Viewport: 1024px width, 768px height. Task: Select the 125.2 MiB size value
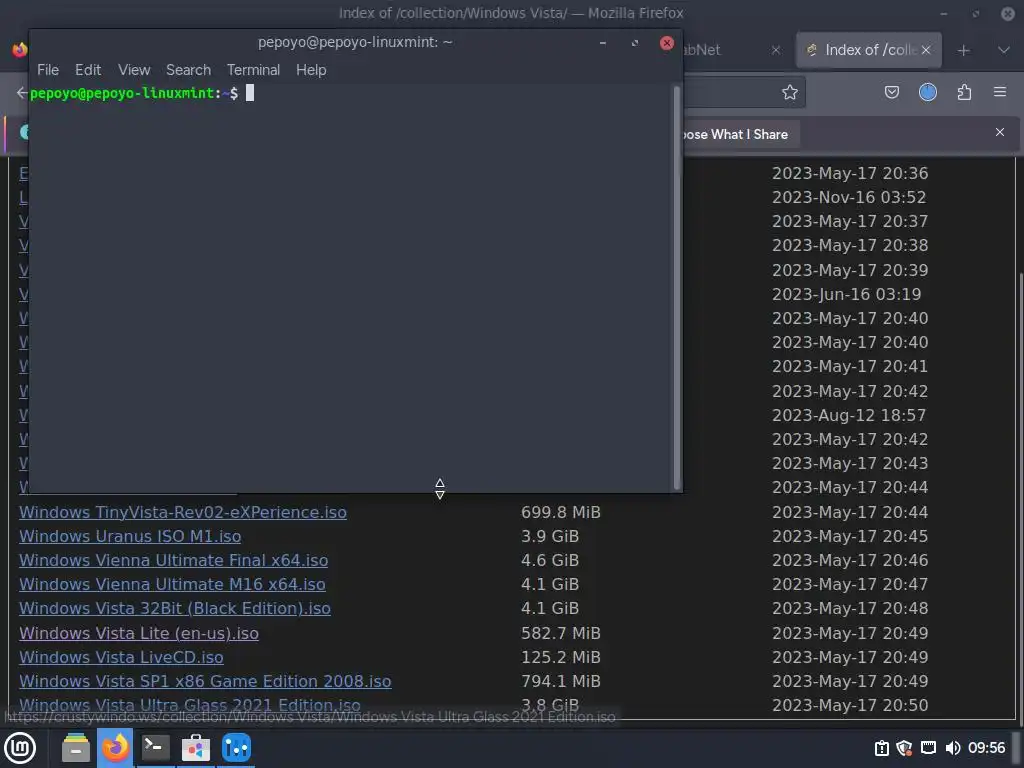[x=561, y=658]
